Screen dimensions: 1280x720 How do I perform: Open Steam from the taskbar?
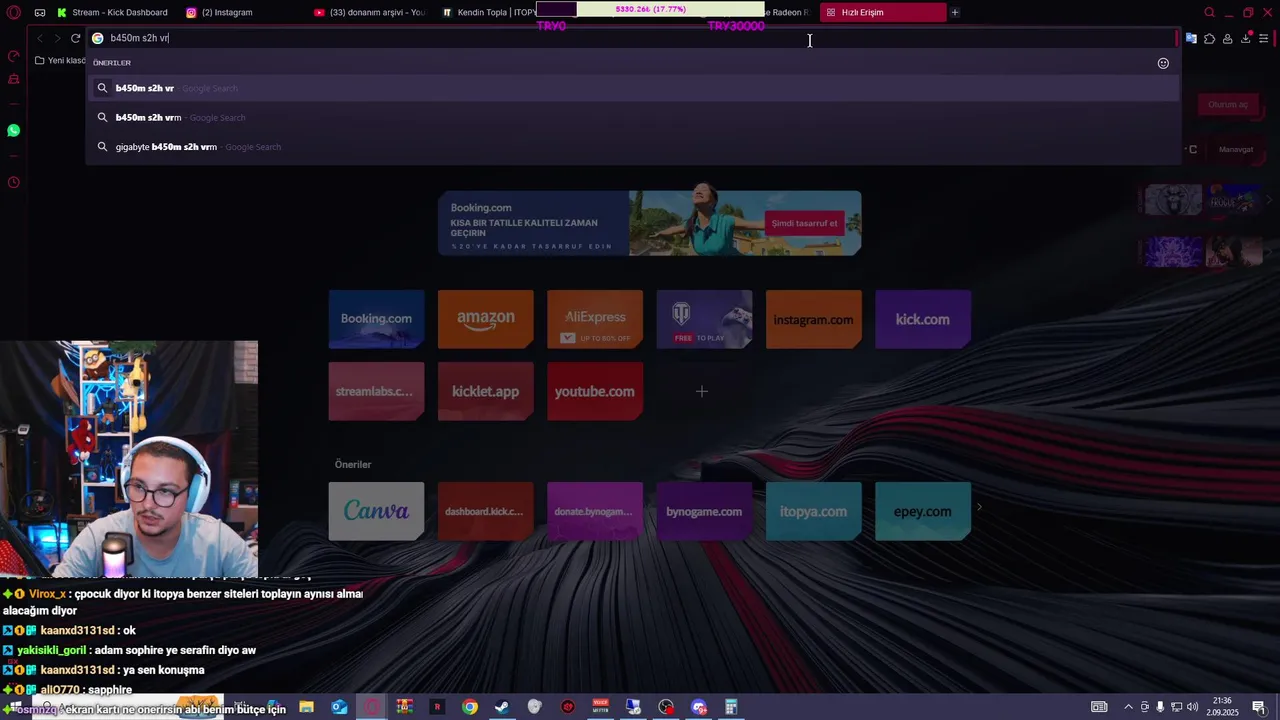[x=502, y=707]
